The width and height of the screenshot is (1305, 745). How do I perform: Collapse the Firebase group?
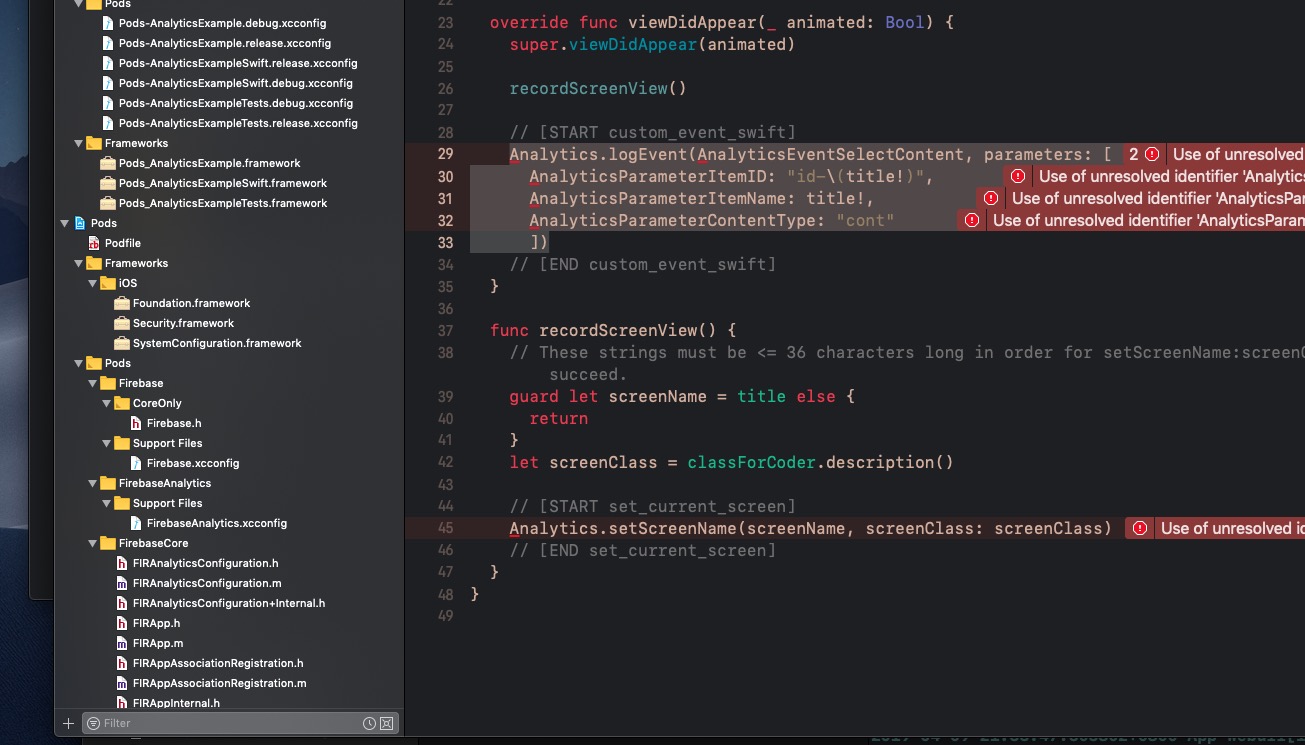(x=91, y=383)
